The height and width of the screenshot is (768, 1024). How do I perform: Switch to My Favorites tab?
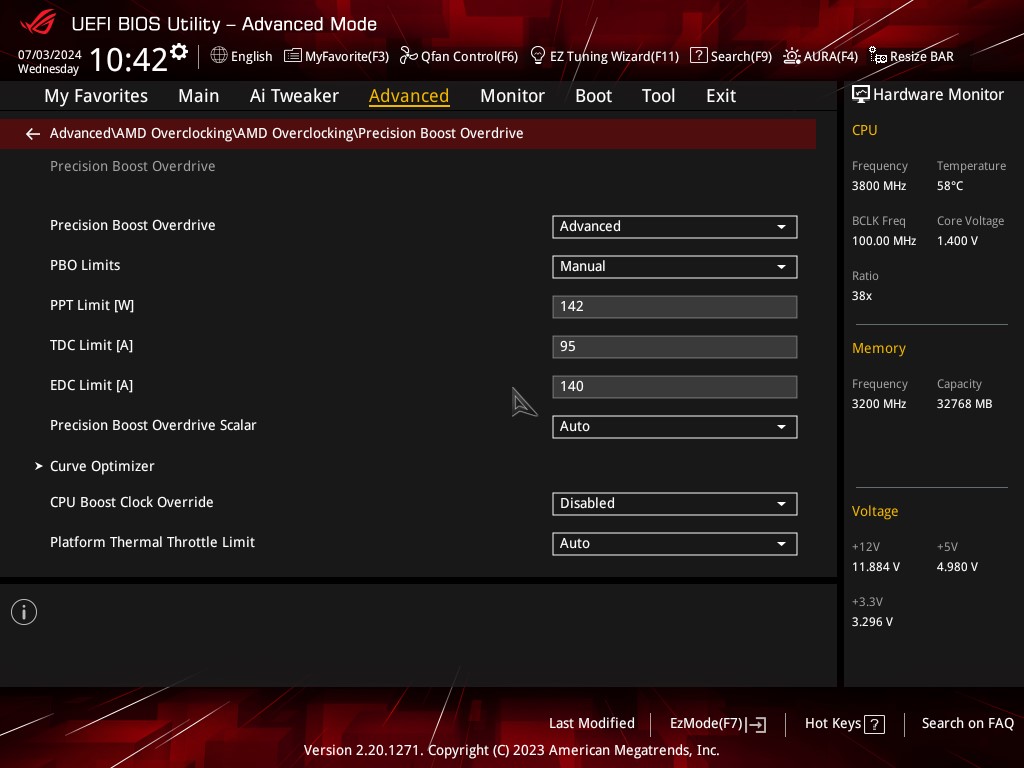click(x=96, y=96)
